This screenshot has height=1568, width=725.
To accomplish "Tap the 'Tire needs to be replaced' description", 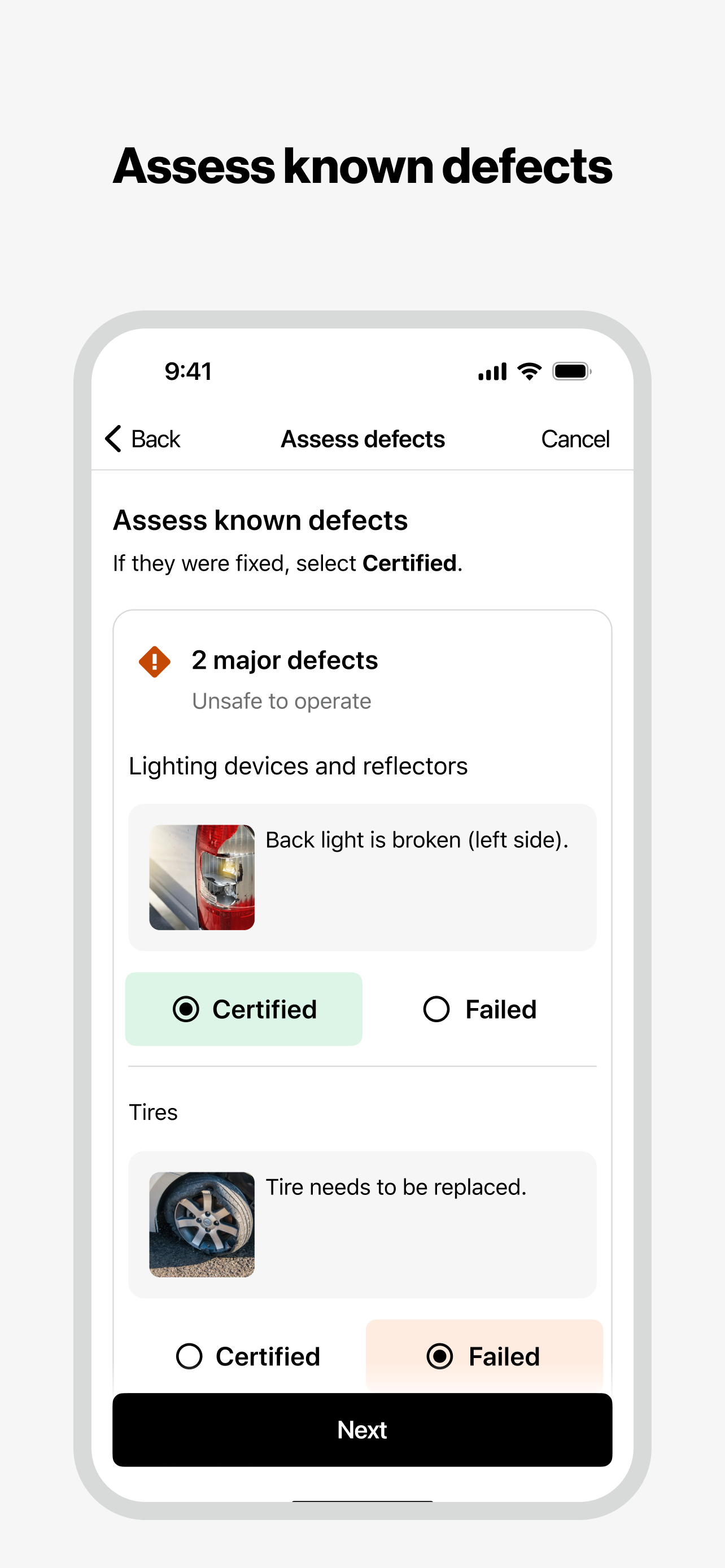I will 396,1187.
